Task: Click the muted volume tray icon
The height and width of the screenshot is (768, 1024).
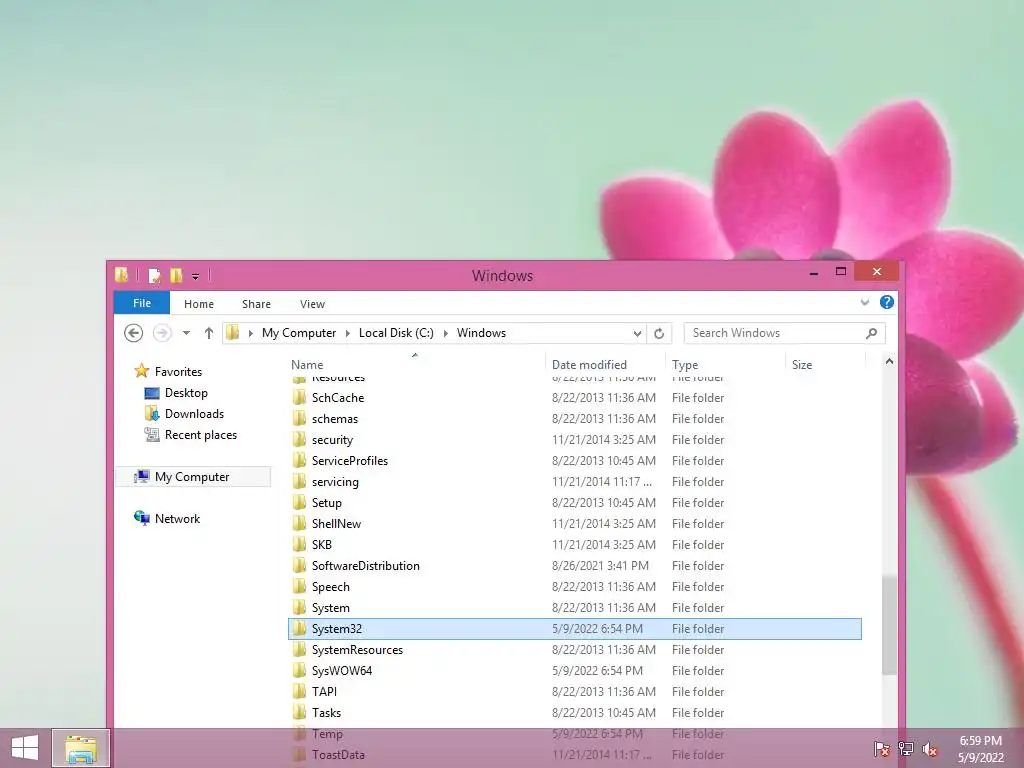Action: click(x=930, y=749)
